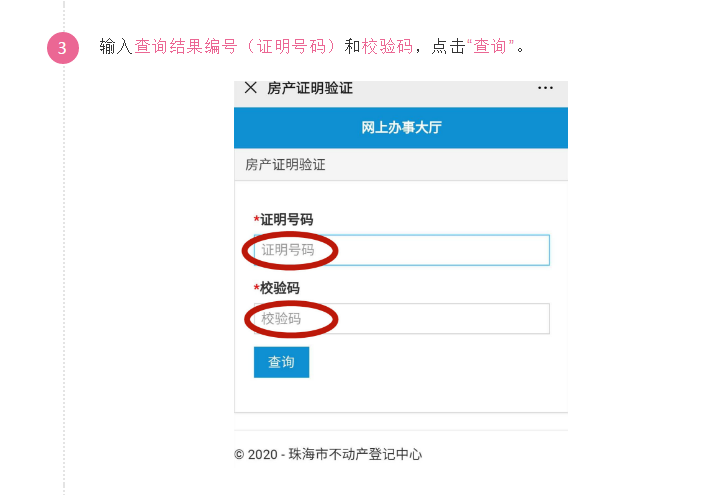Click the blue 查询 button

pos(282,362)
